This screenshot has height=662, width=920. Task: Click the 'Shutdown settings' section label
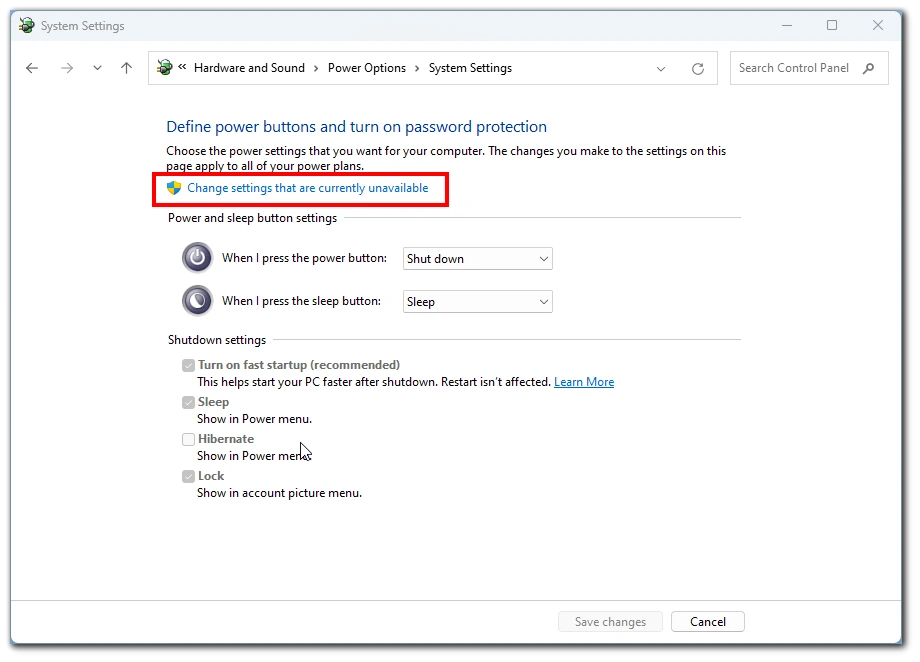217,340
